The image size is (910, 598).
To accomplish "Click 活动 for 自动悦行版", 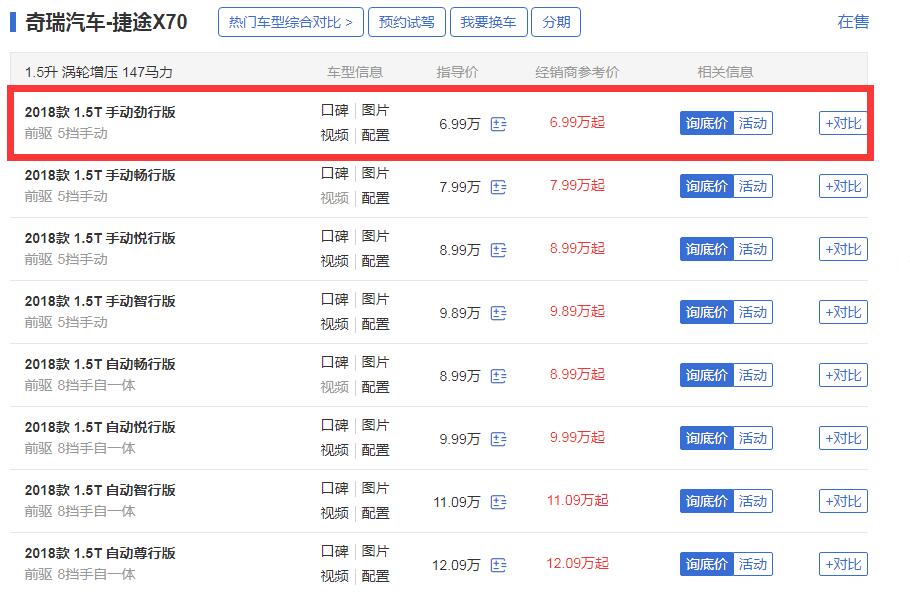I will click(753, 438).
